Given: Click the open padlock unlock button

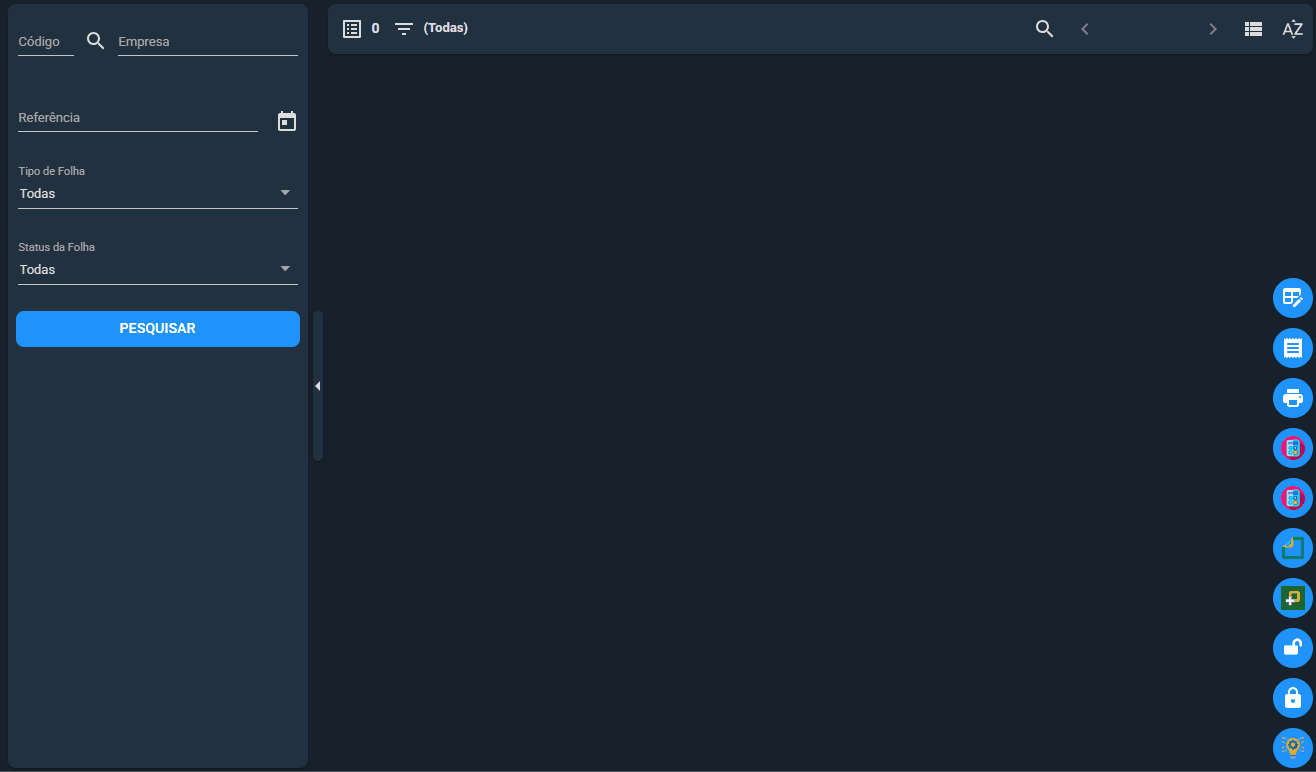Looking at the screenshot, I should 1293,648.
